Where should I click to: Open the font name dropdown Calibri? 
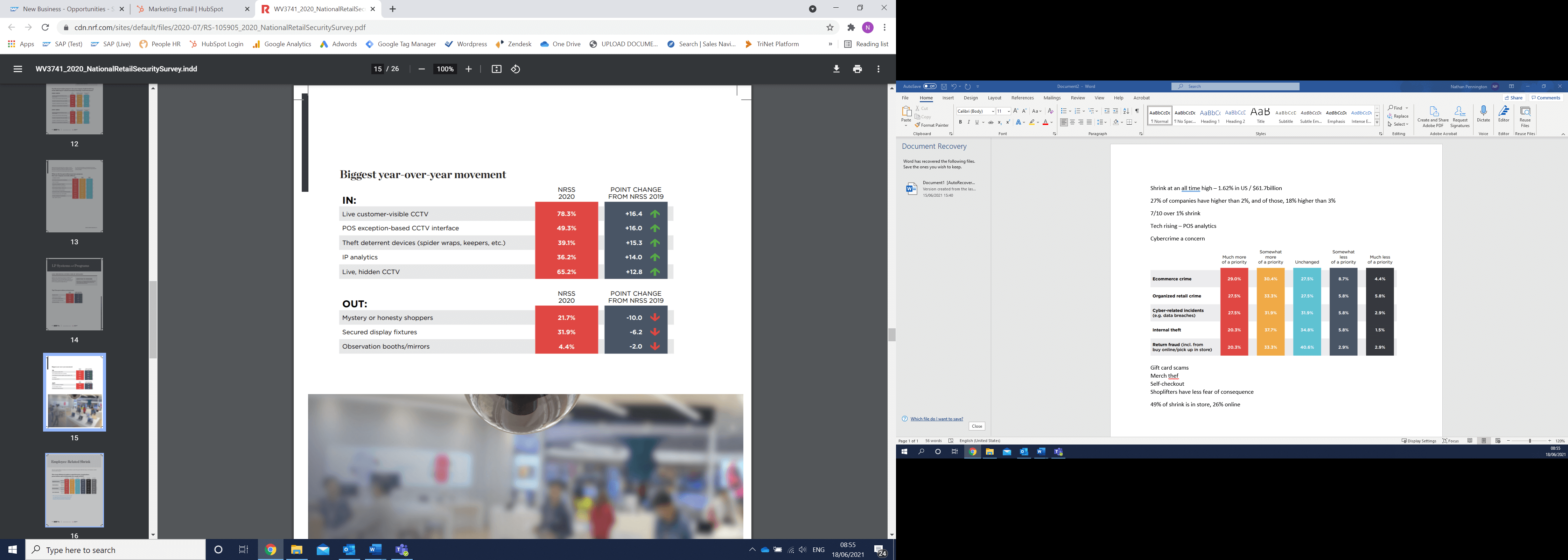click(993, 111)
